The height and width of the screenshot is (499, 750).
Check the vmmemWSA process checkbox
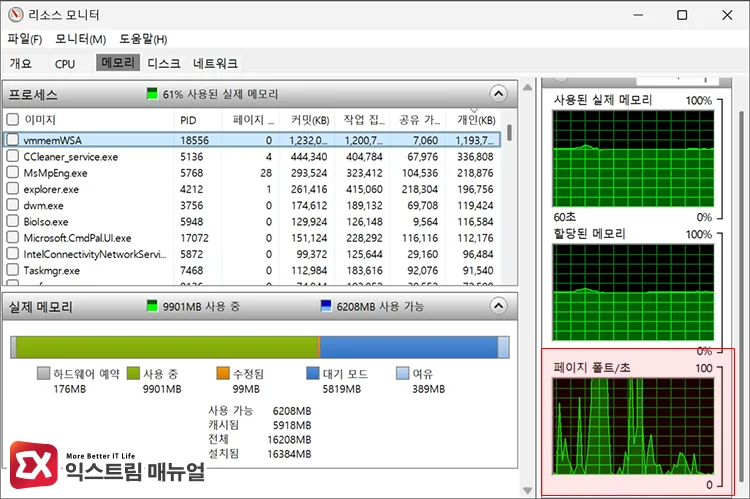click(x=12, y=140)
